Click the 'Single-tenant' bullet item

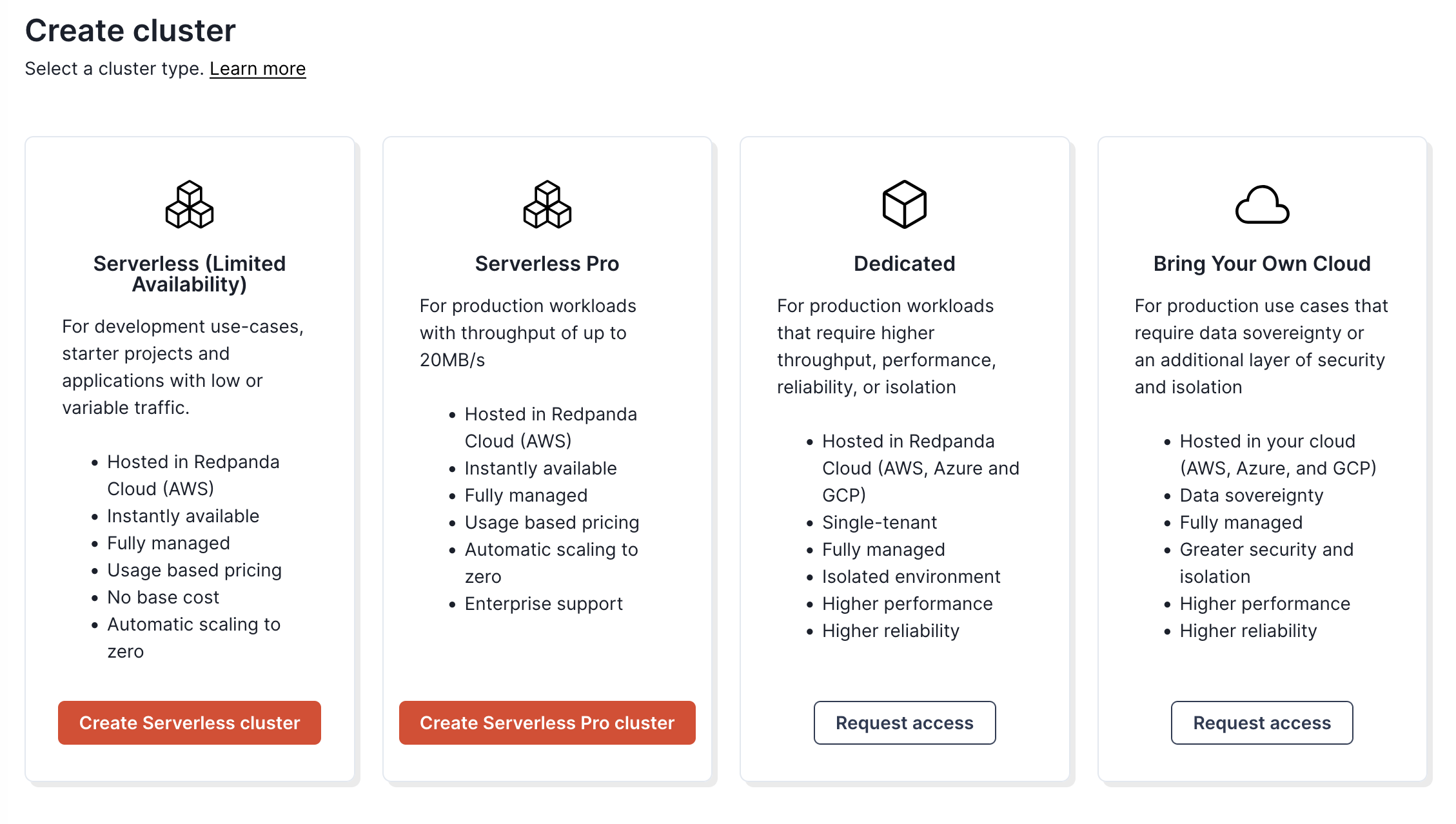(879, 522)
